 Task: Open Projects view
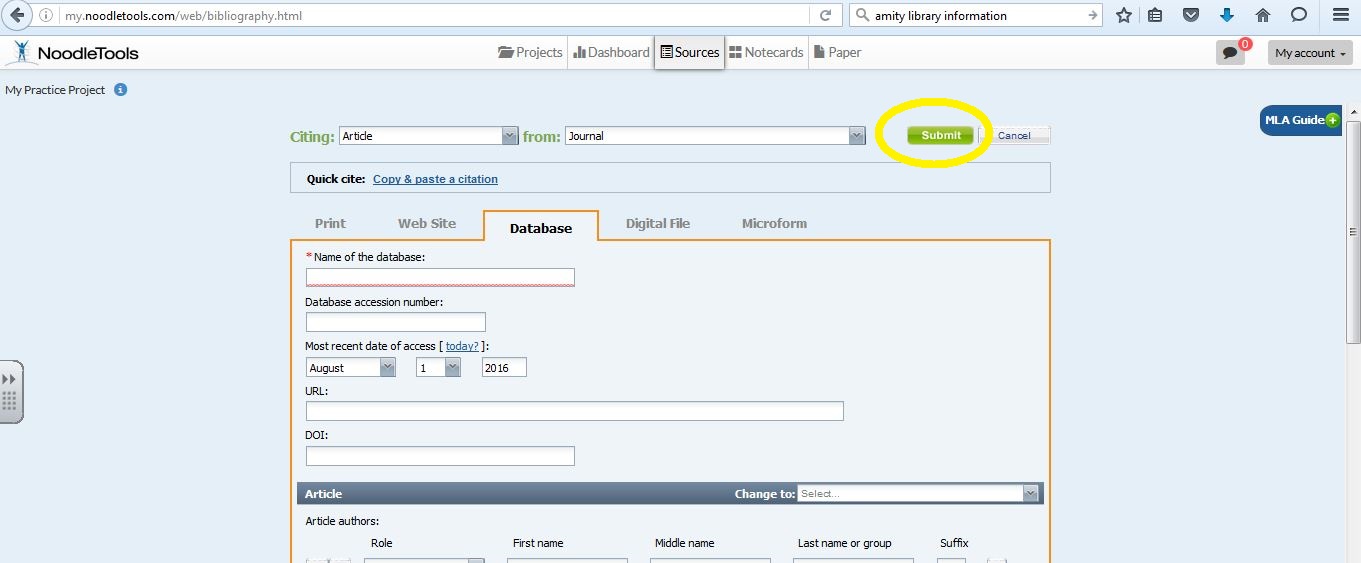tap(530, 52)
